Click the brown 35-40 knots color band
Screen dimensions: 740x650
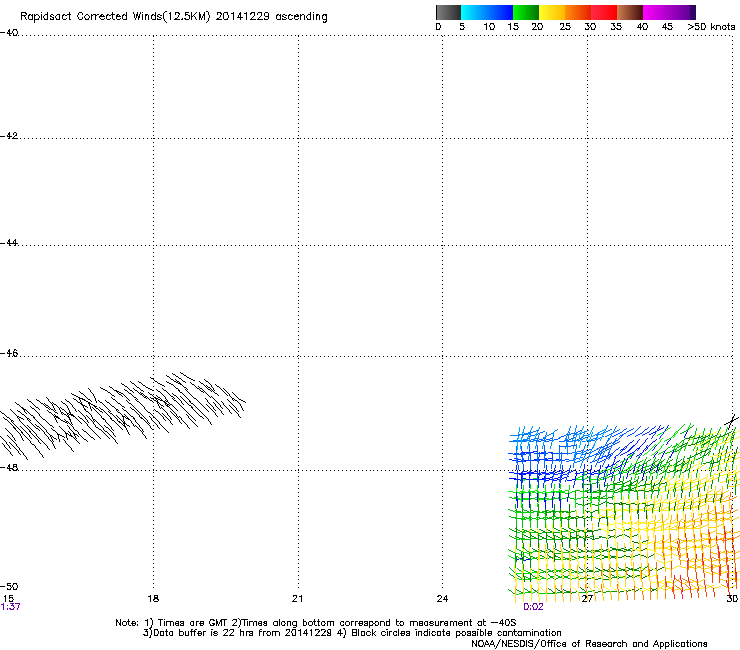coord(630,12)
